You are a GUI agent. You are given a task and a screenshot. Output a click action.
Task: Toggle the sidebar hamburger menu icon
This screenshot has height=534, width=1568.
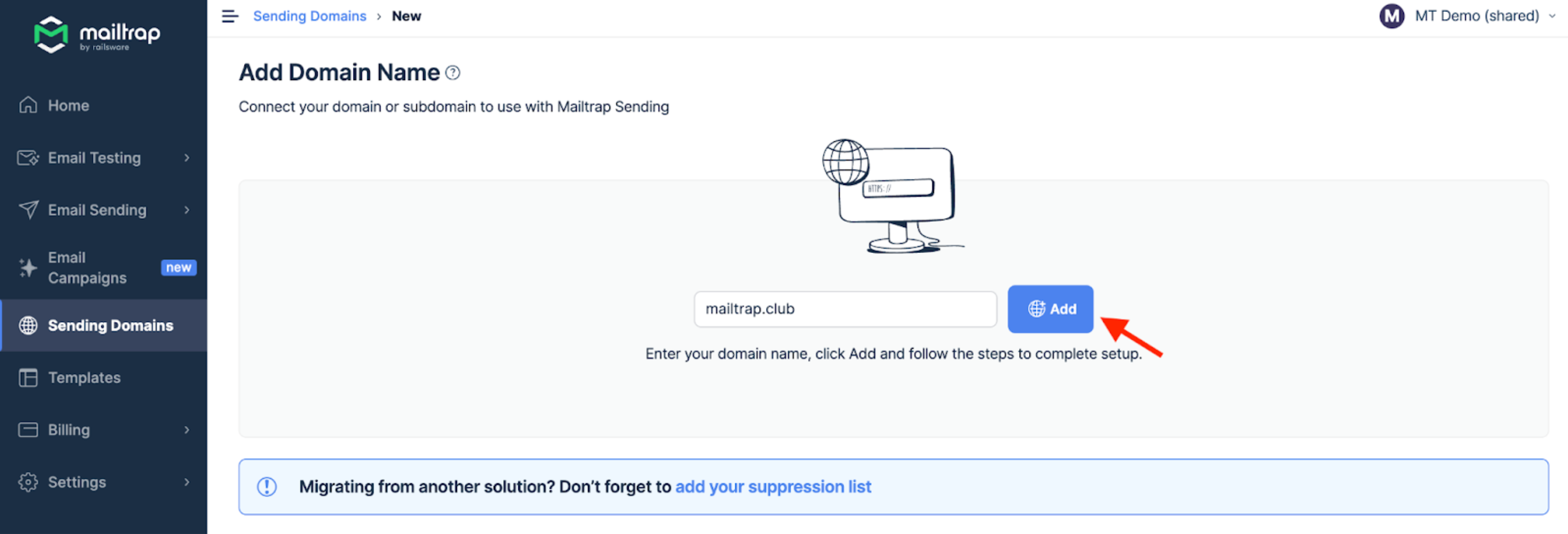[x=230, y=17]
